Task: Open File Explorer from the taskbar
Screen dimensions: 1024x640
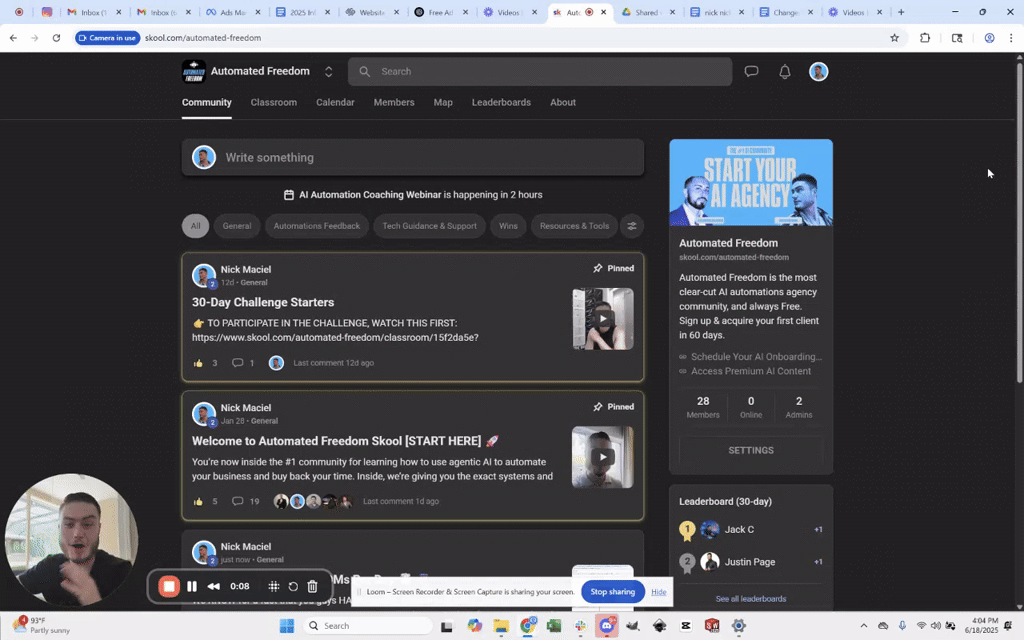Action: tap(501, 626)
